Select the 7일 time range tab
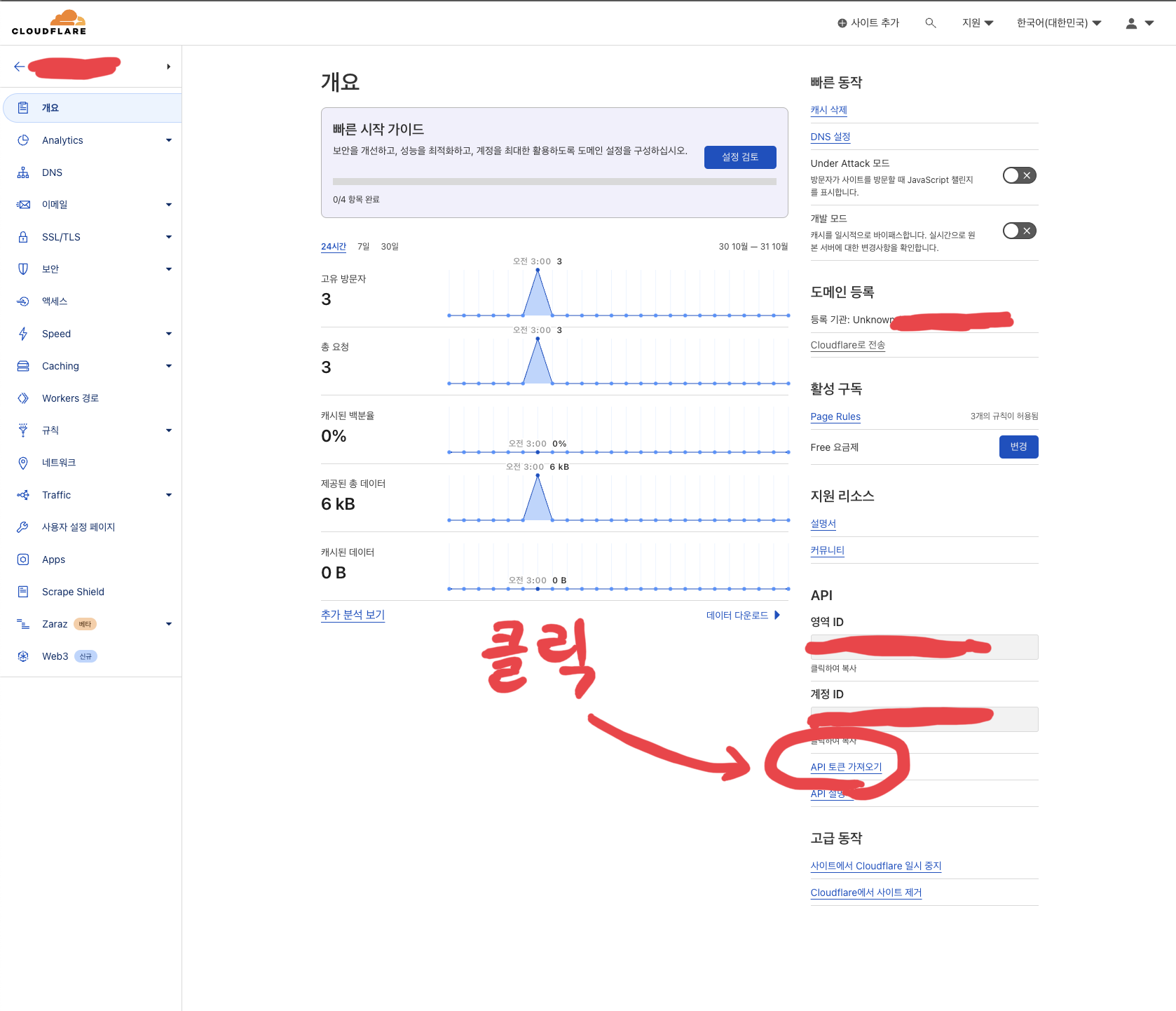1176x1011 pixels. tap(363, 247)
